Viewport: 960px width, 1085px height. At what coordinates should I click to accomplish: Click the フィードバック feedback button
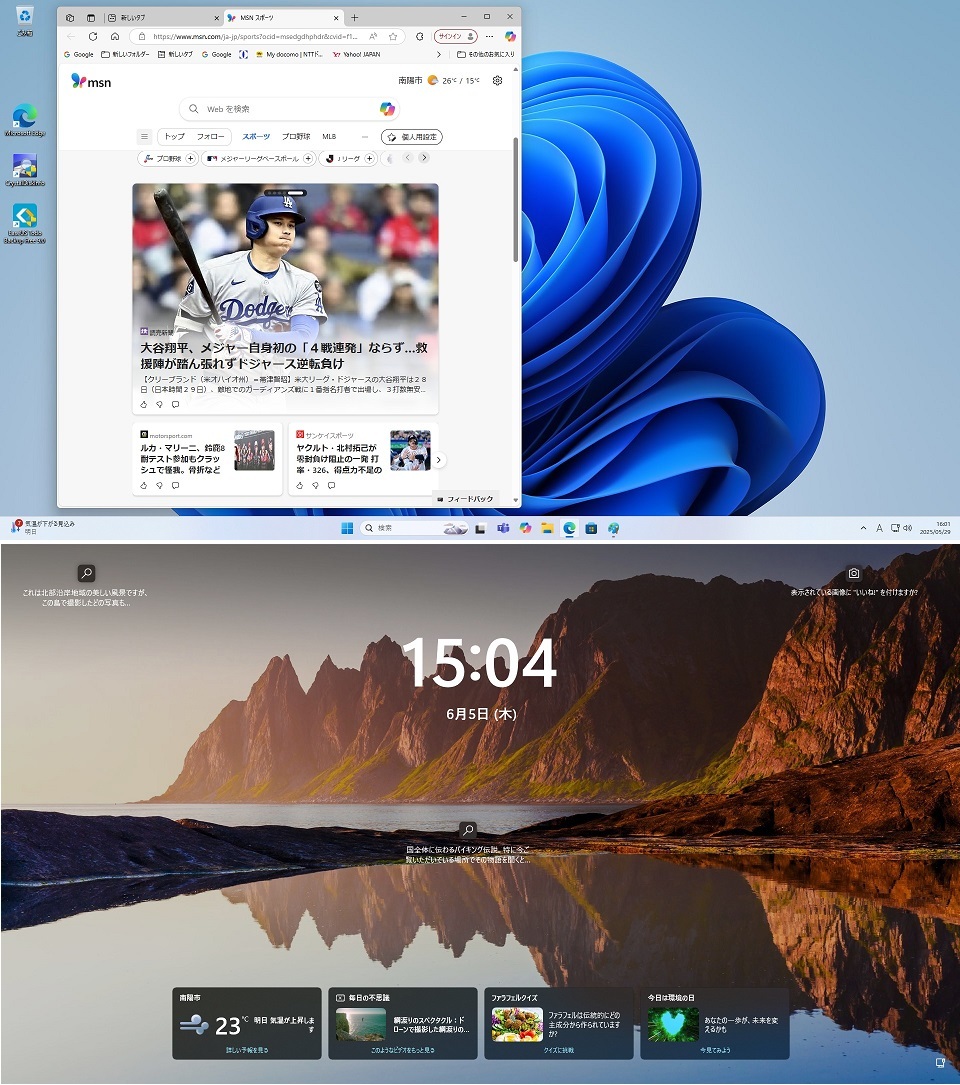click(x=465, y=499)
